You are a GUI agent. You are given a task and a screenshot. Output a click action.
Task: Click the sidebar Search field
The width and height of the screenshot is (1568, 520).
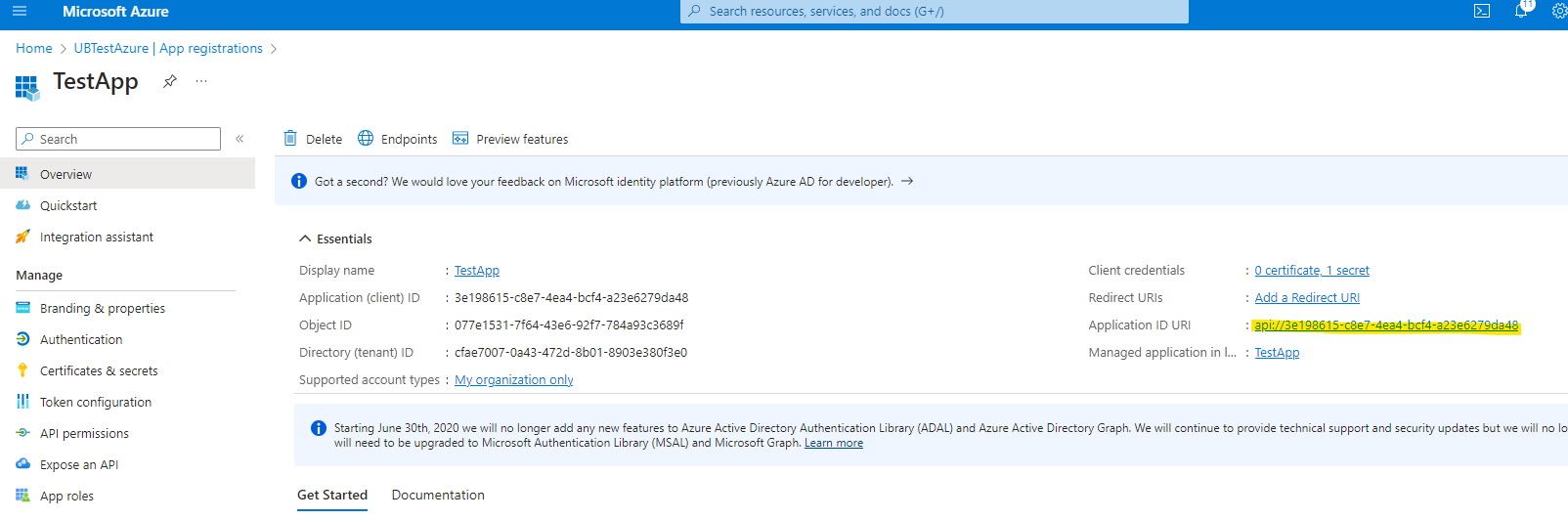click(118, 139)
